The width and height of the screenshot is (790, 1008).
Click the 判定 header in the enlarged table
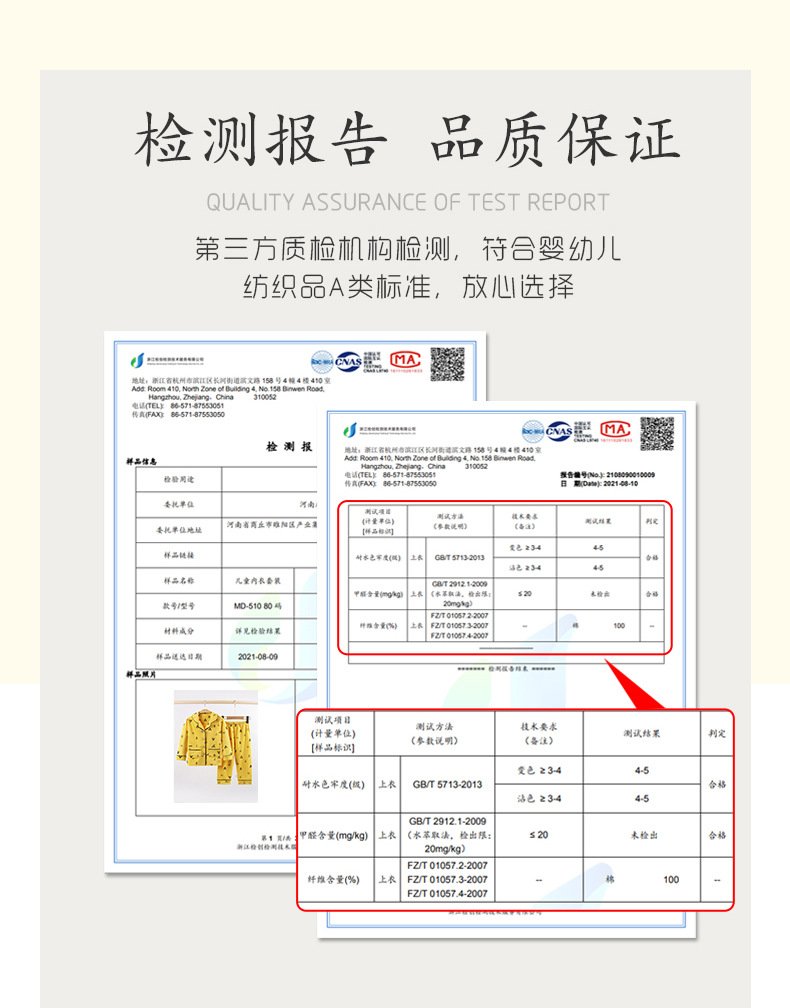pos(717,734)
